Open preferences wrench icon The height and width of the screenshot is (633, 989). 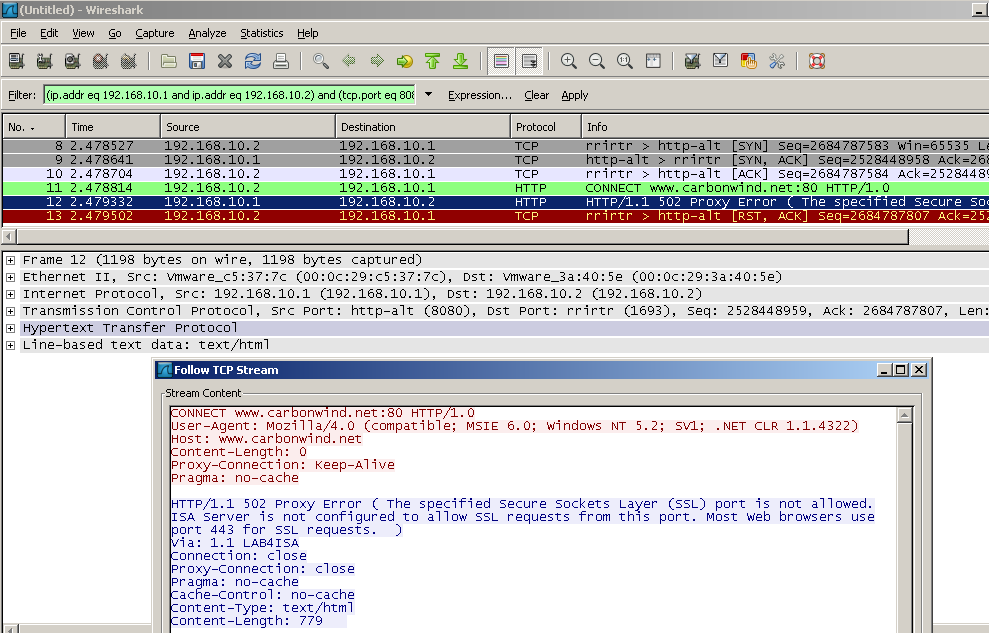[x=776, y=61]
